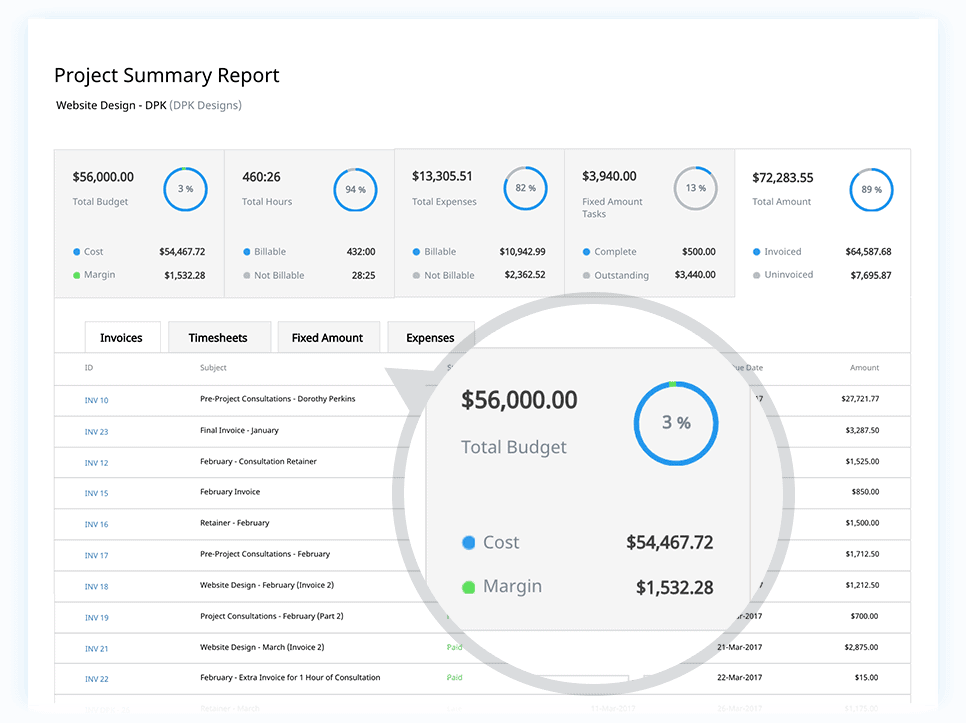Click the gray dot beside Outstanding

coord(587,275)
